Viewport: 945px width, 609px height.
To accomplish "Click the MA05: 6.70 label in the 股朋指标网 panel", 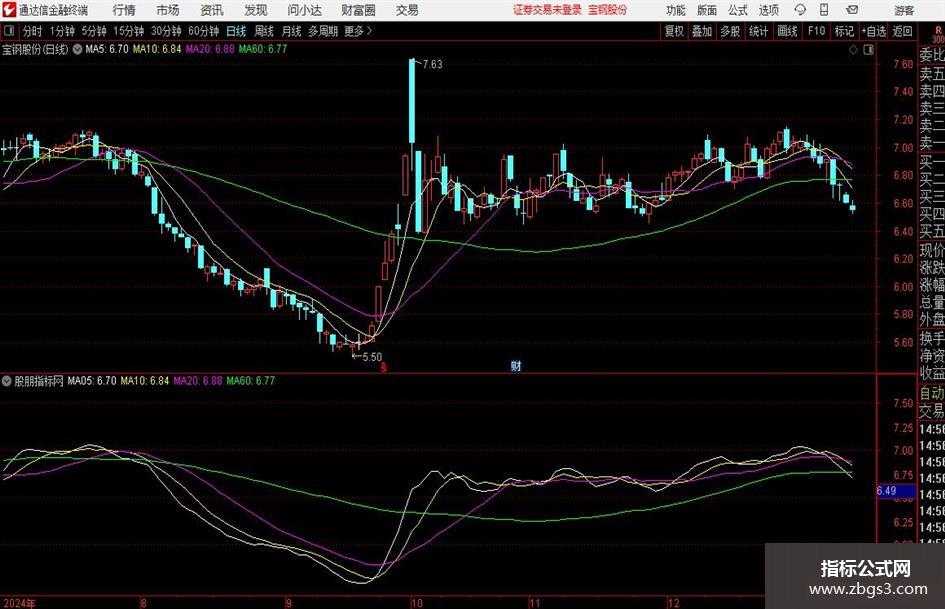I will point(92,380).
